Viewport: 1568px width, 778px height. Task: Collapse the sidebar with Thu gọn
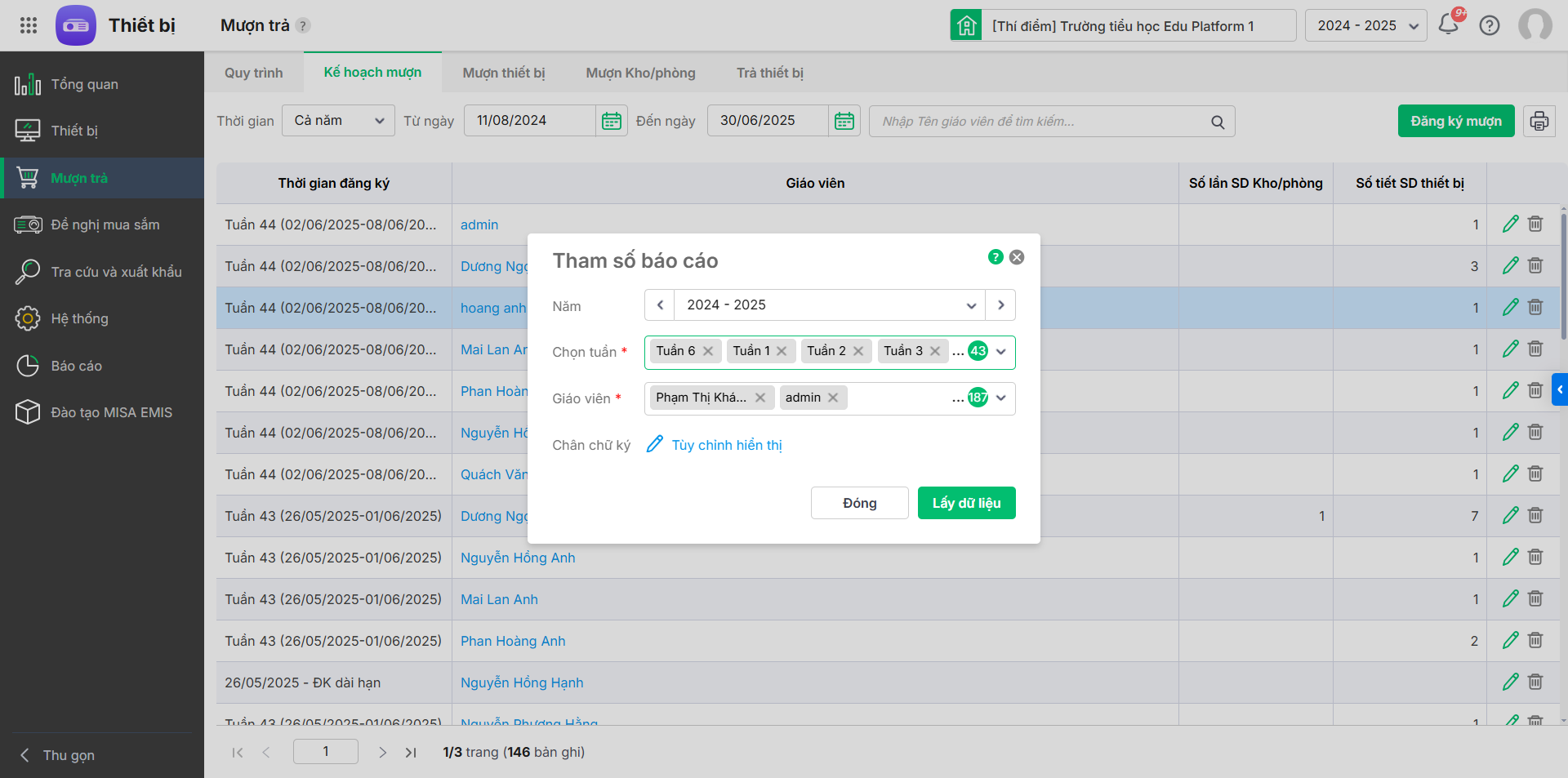[57, 755]
